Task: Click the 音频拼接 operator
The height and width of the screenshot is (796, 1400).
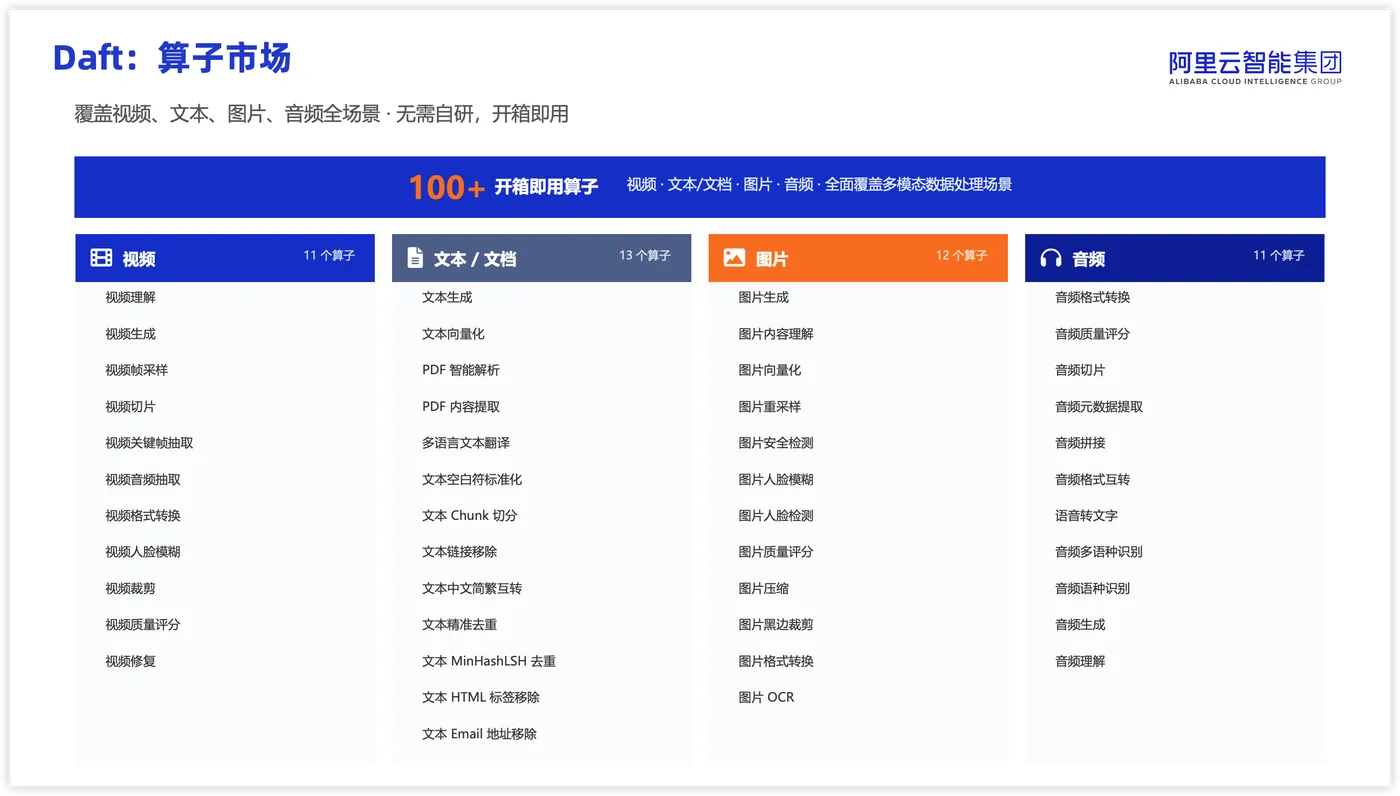Action: pos(1080,443)
